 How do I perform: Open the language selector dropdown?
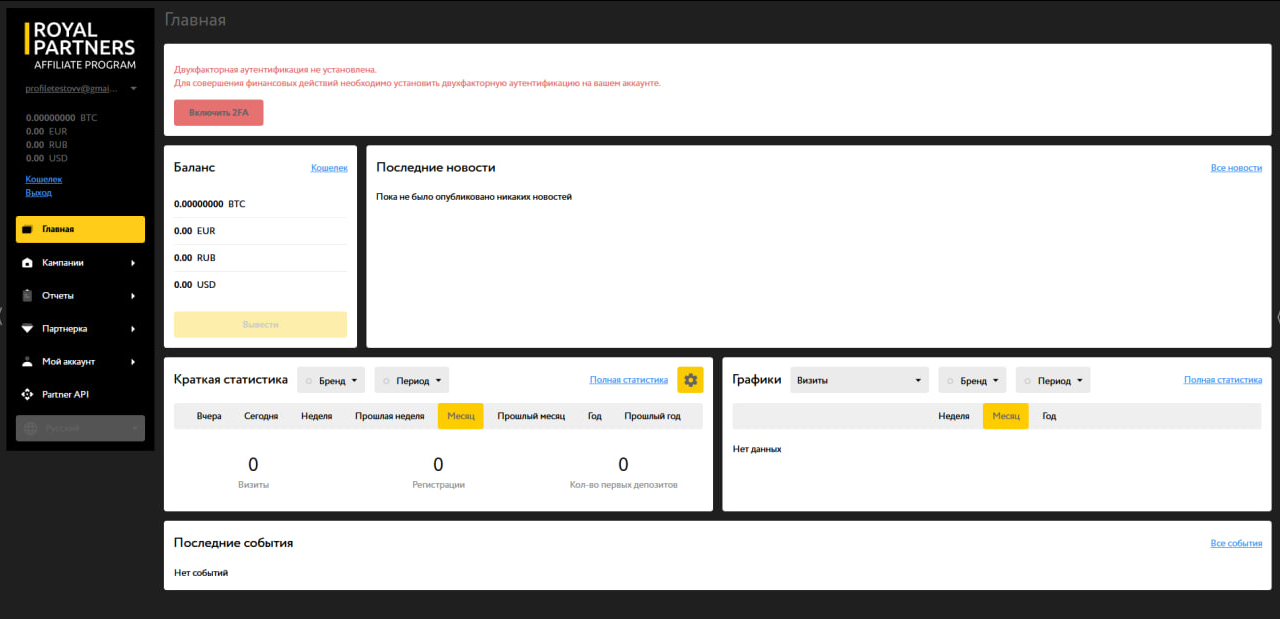point(80,428)
